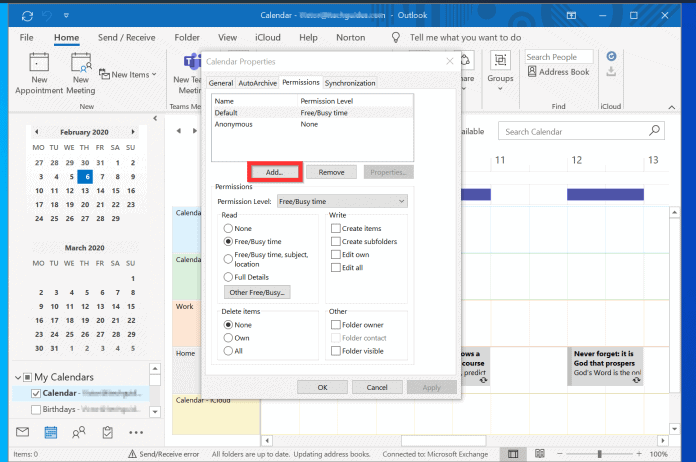Click the New Appointment icon

tap(39, 62)
